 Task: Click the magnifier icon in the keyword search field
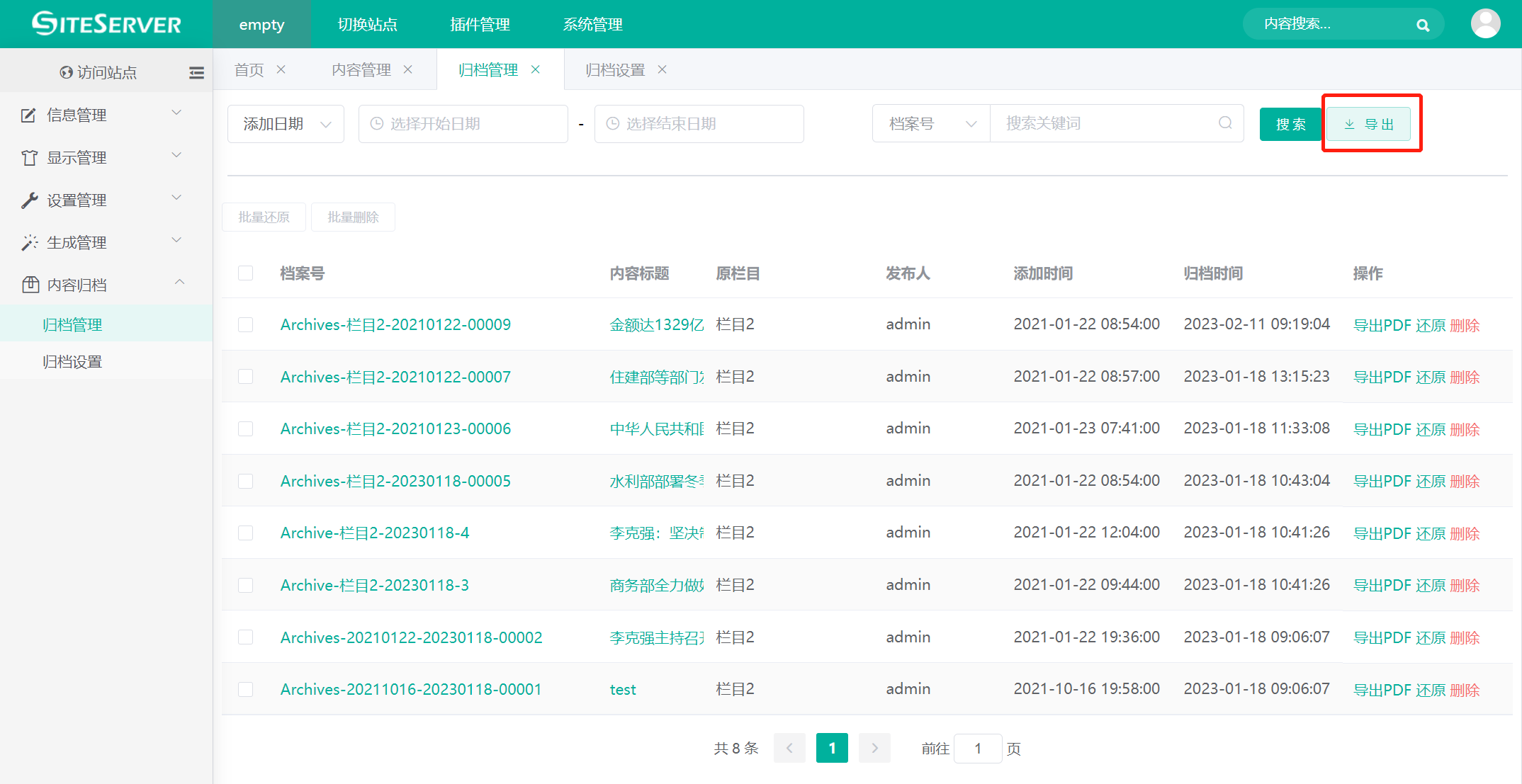pyautogui.click(x=1225, y=123)
